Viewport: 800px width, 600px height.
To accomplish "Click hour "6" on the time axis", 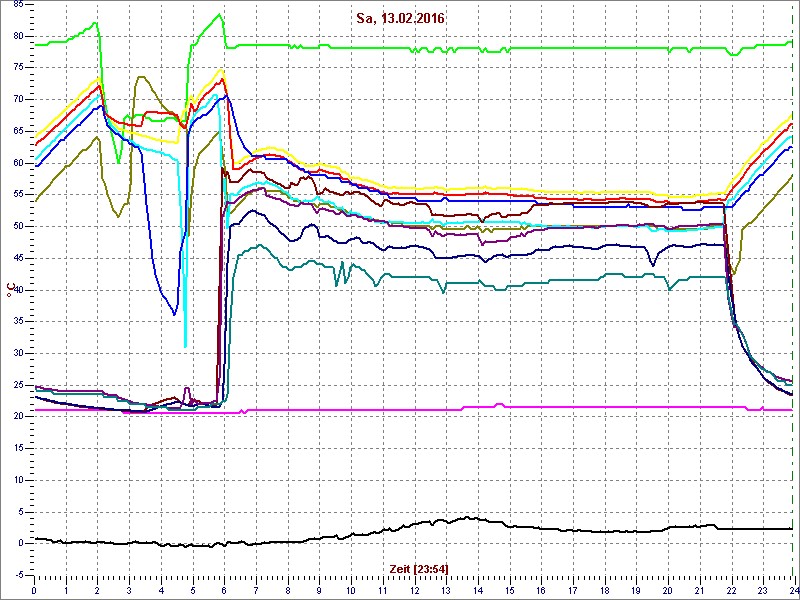I will tap(224, 591).
